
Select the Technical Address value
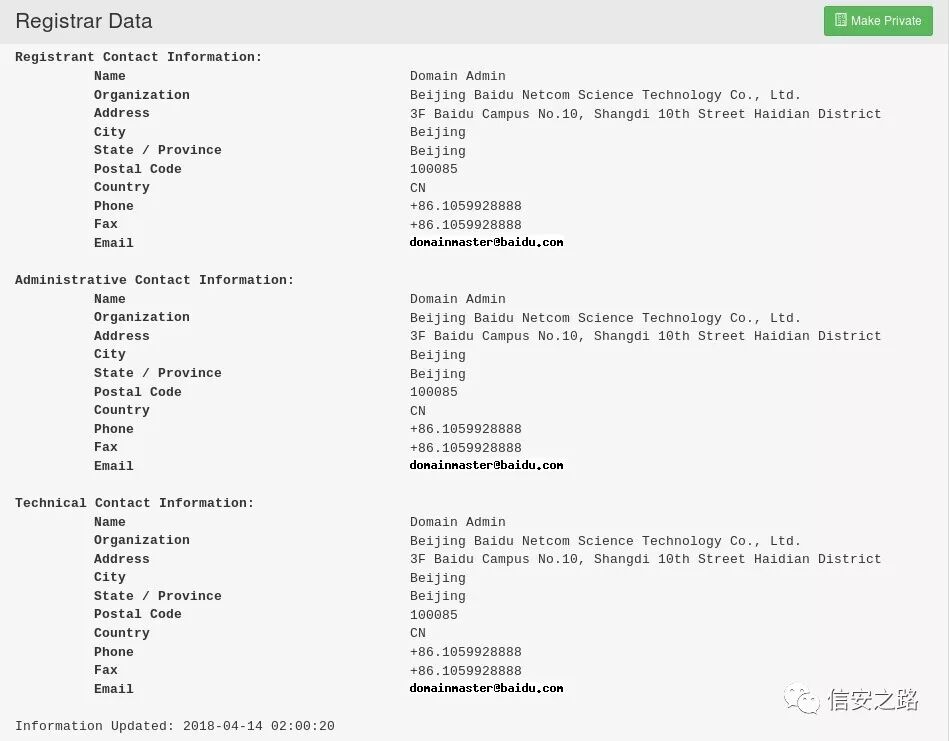pyautogui.click(x=645, y=559)
